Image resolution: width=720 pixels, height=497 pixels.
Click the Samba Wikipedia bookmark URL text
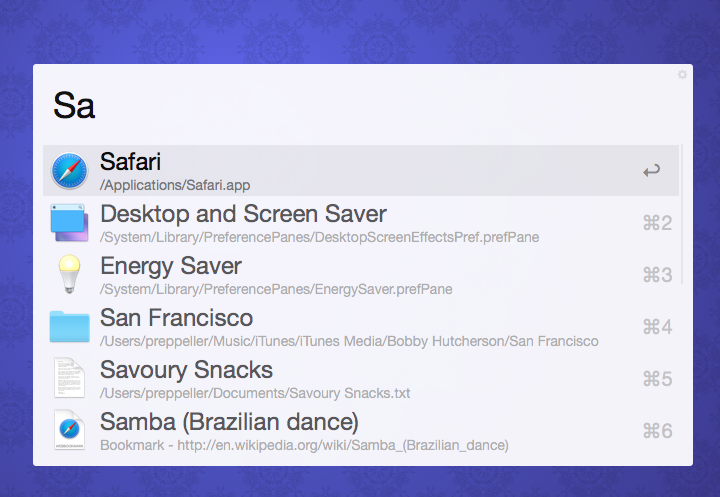tap(304, 445)
